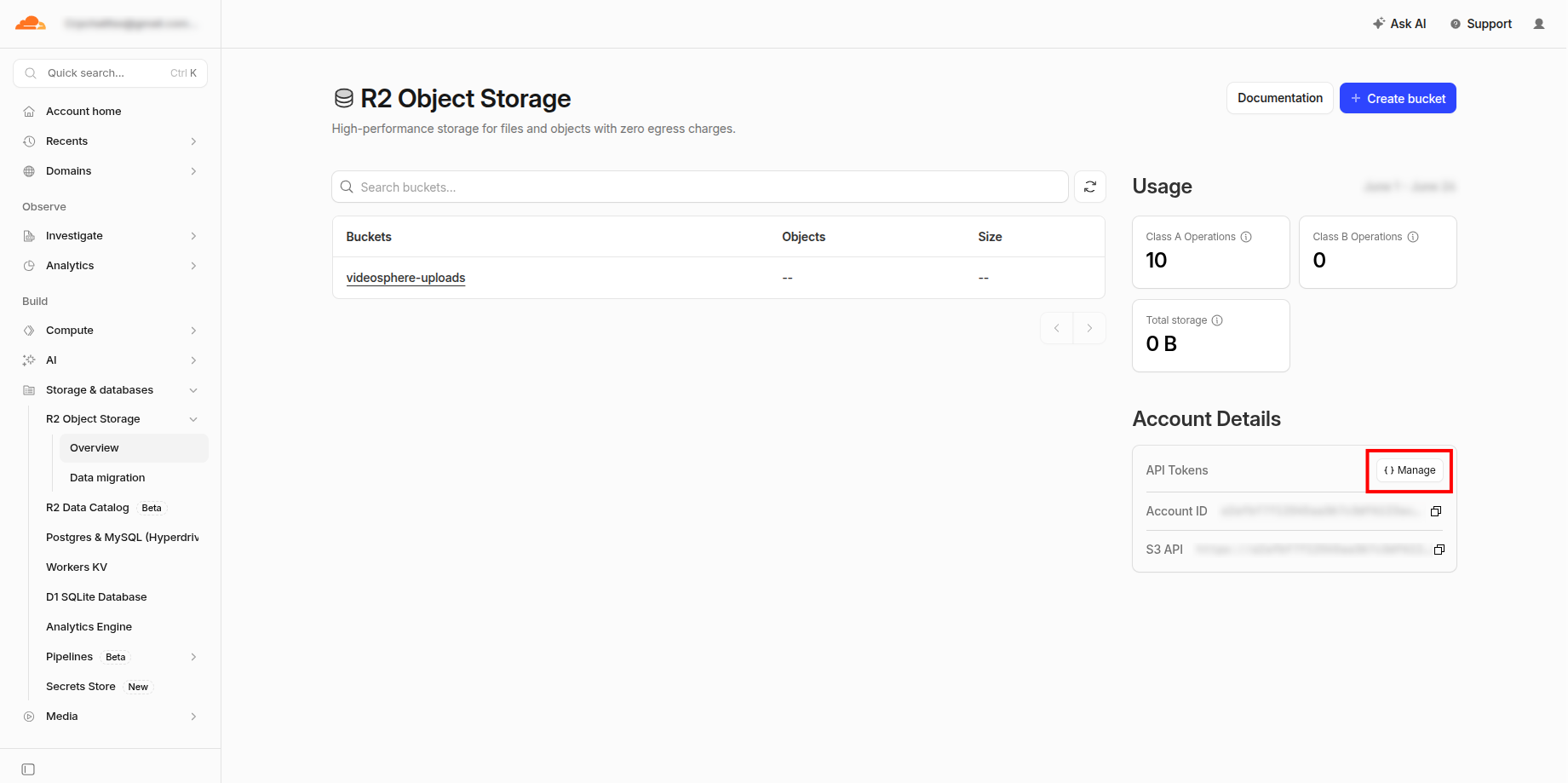Open D1 SQLite Database

point(96,597)
